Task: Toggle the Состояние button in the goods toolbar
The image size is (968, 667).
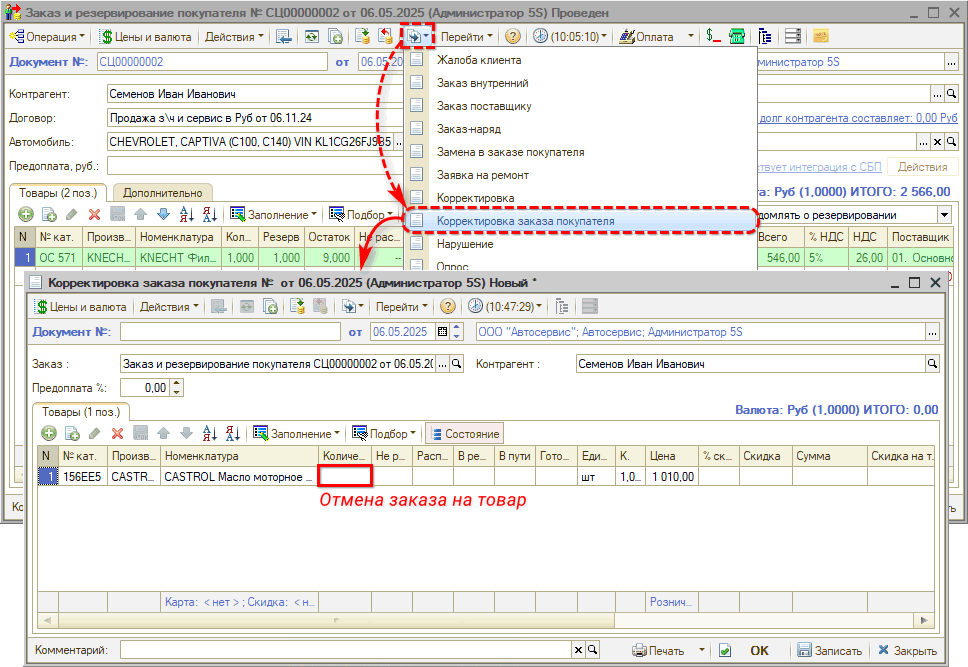Action: [464, 434]
